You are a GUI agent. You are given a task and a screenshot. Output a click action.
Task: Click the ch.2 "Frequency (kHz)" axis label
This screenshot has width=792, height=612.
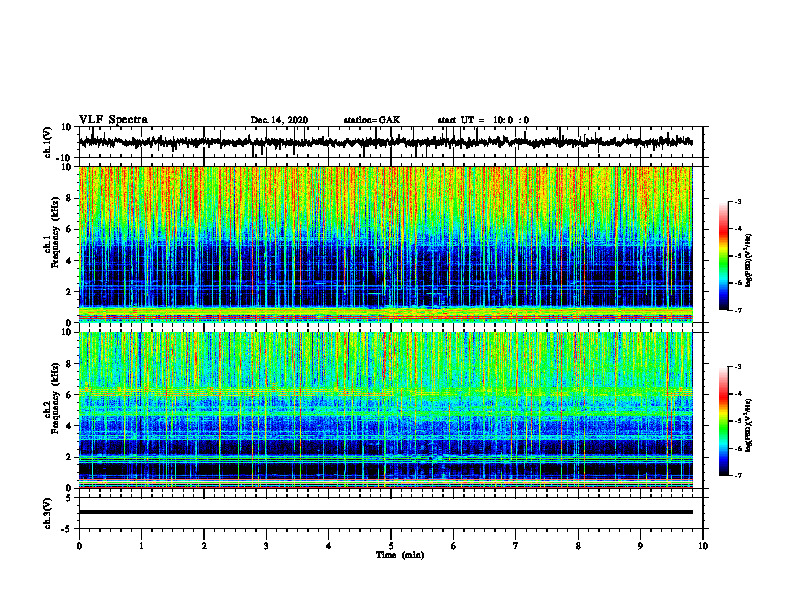[x=55, y=398]
